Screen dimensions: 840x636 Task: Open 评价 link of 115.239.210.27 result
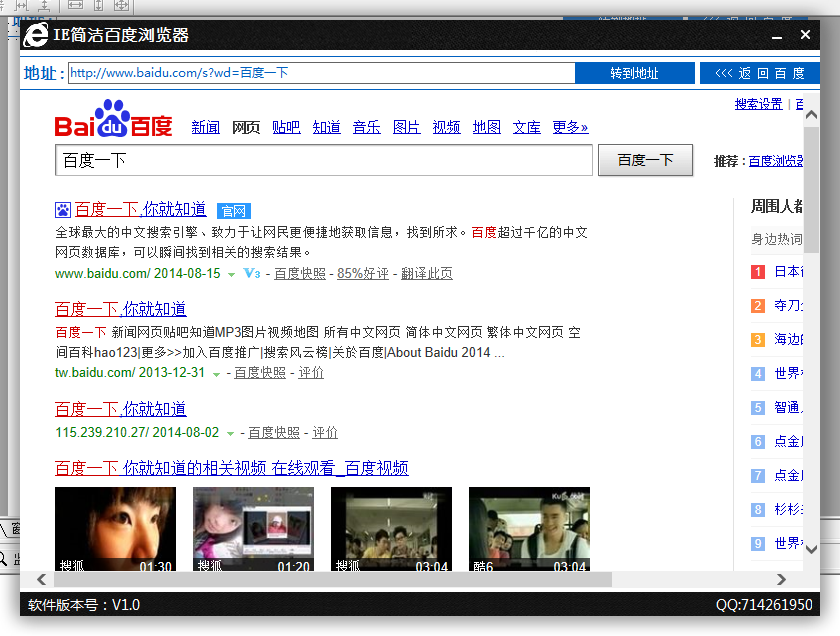[325, 432]
